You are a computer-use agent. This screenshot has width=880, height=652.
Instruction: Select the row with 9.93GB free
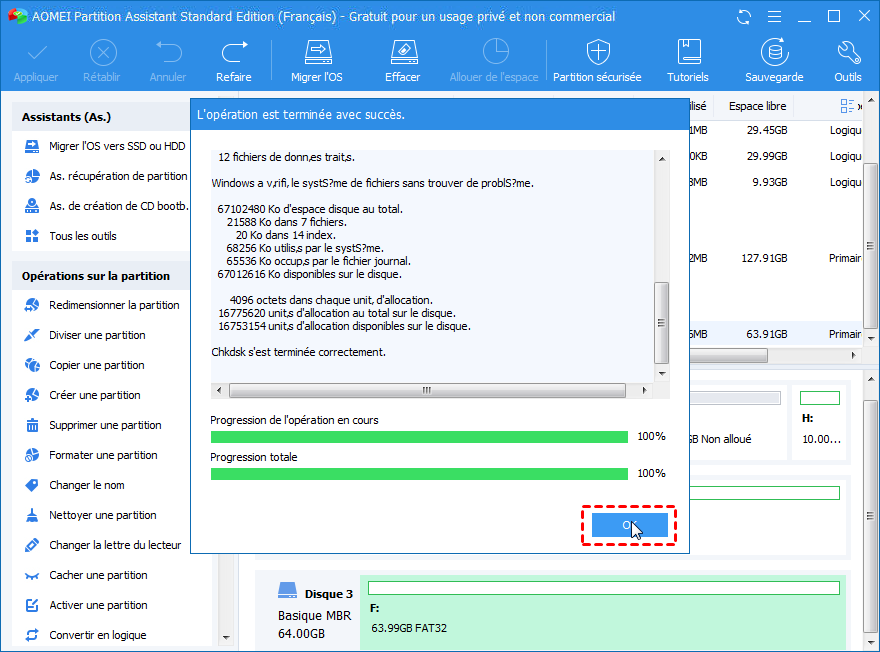(x=776, y=182)
